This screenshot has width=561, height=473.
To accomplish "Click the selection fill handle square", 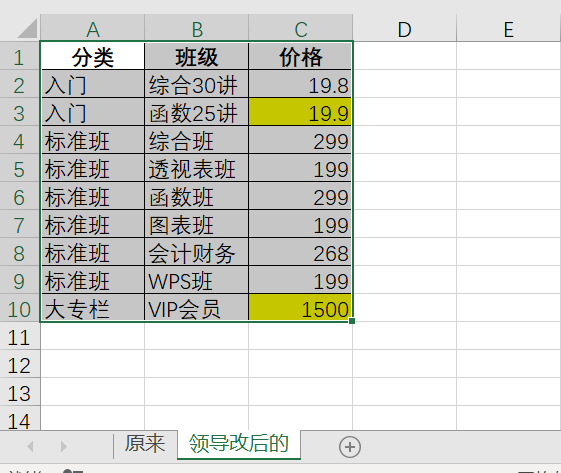I will coord(352,321).
